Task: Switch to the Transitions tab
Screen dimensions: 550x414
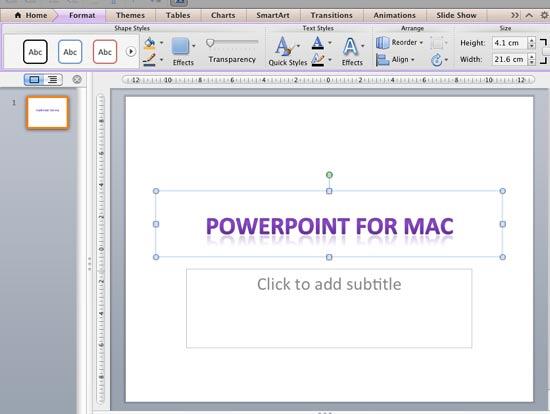Action: point(331,15)
